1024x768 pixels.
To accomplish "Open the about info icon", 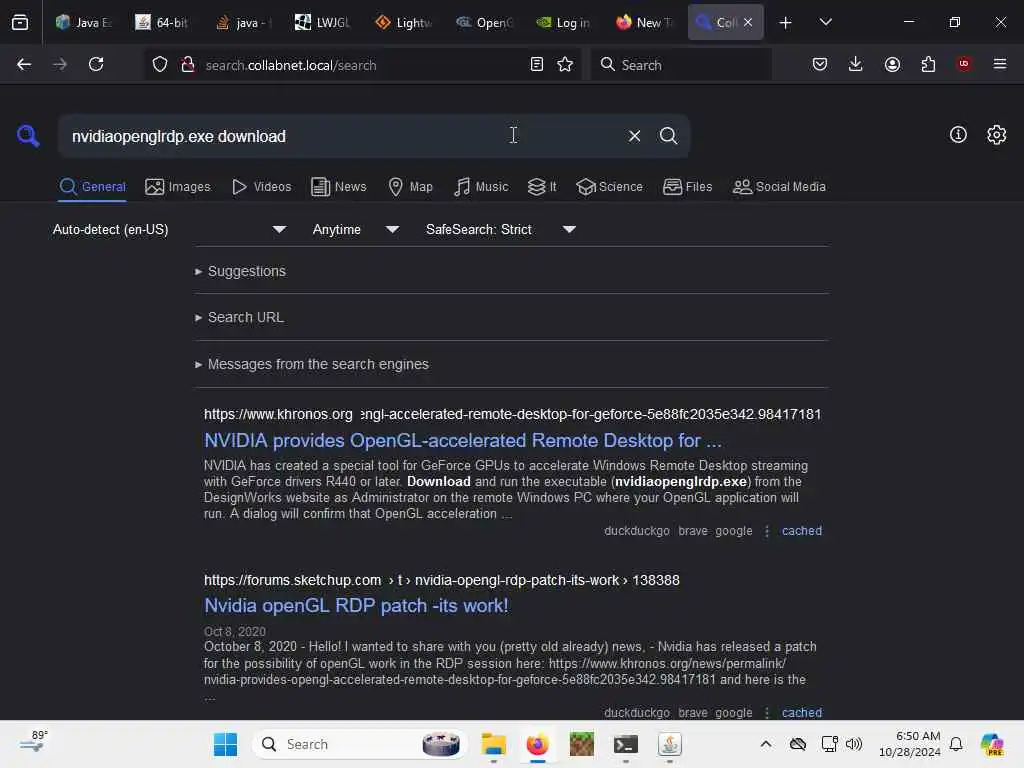I will point(958,135).
